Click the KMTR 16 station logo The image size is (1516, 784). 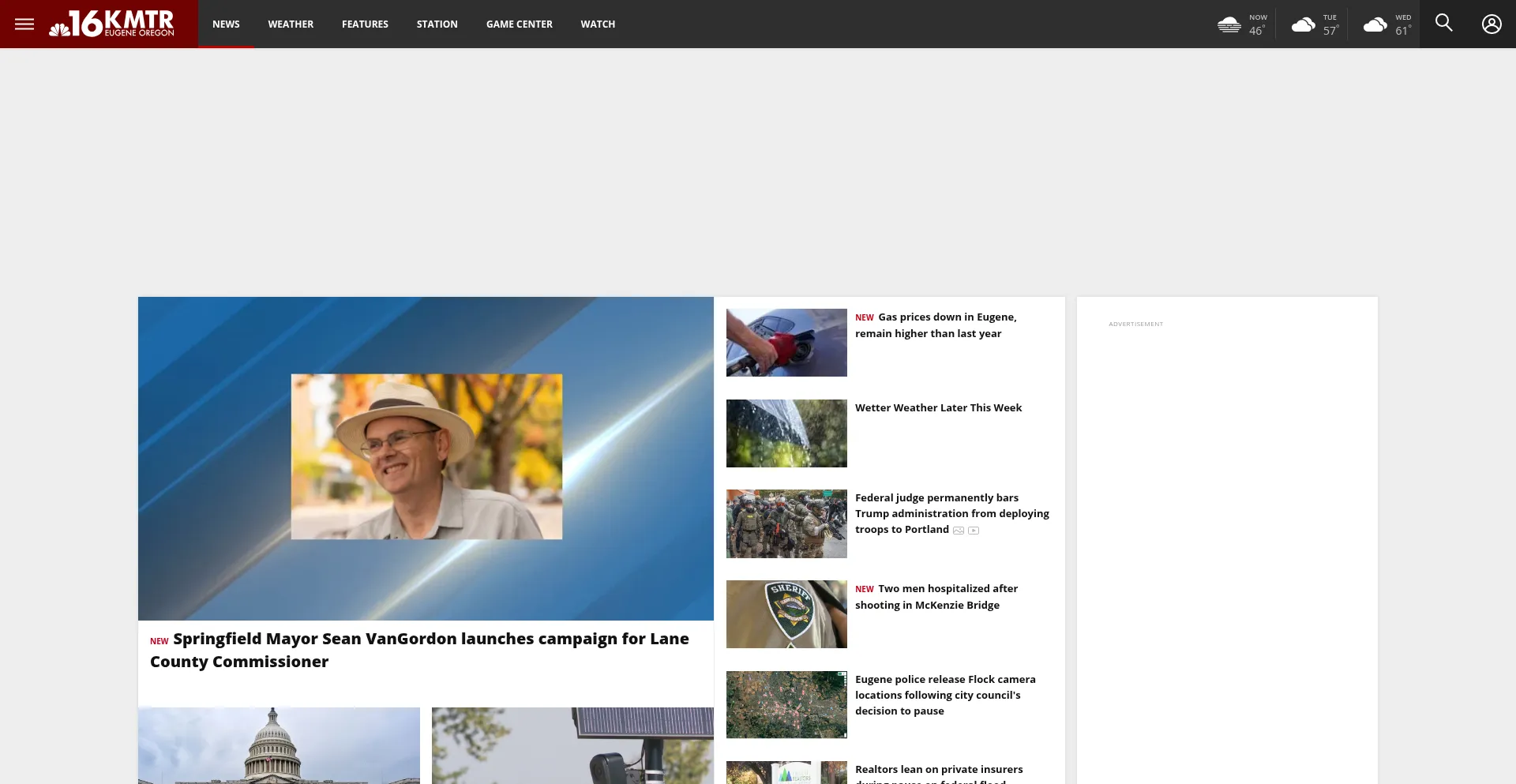pos(112,24)
